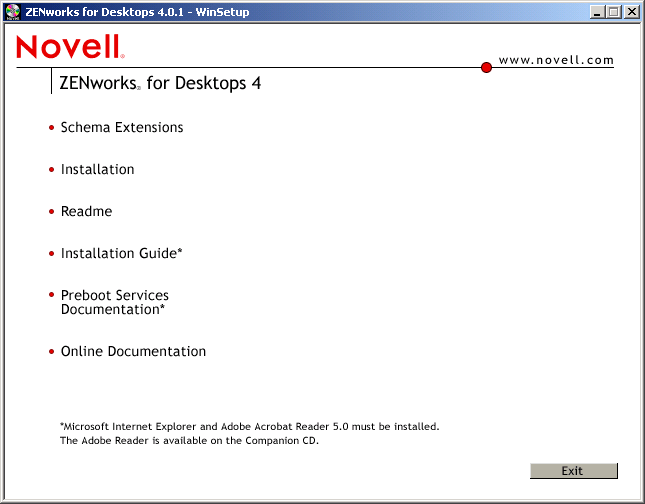Viewport: 645px width, 504px height.
Task: Click the ZENworks for Desktops 4 heading
Action: click(160, 83)
